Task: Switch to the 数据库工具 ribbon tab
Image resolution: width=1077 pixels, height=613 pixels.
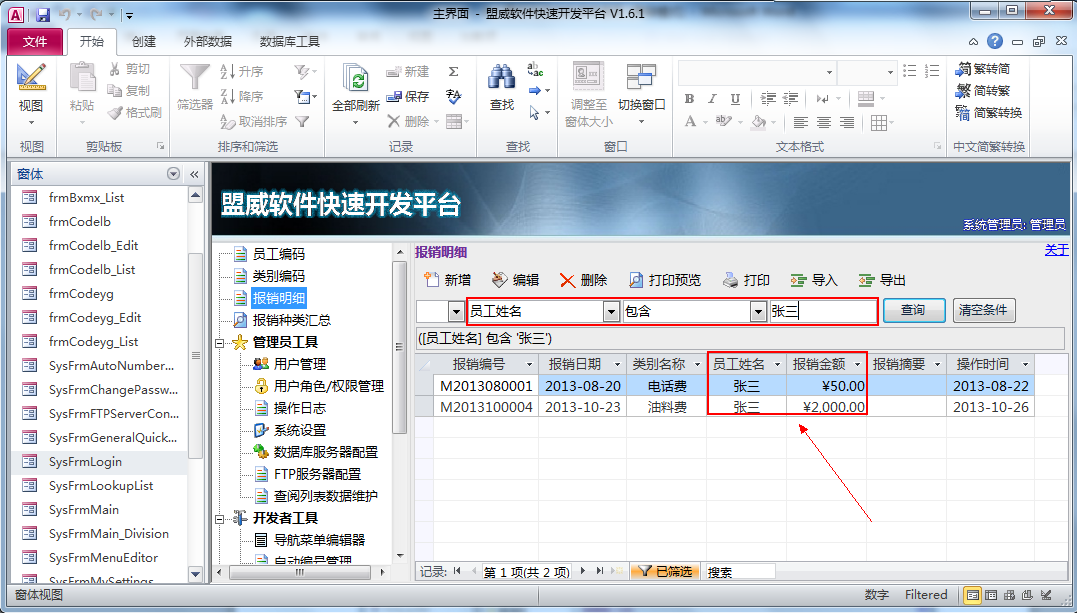Action: tap(289, 41)
